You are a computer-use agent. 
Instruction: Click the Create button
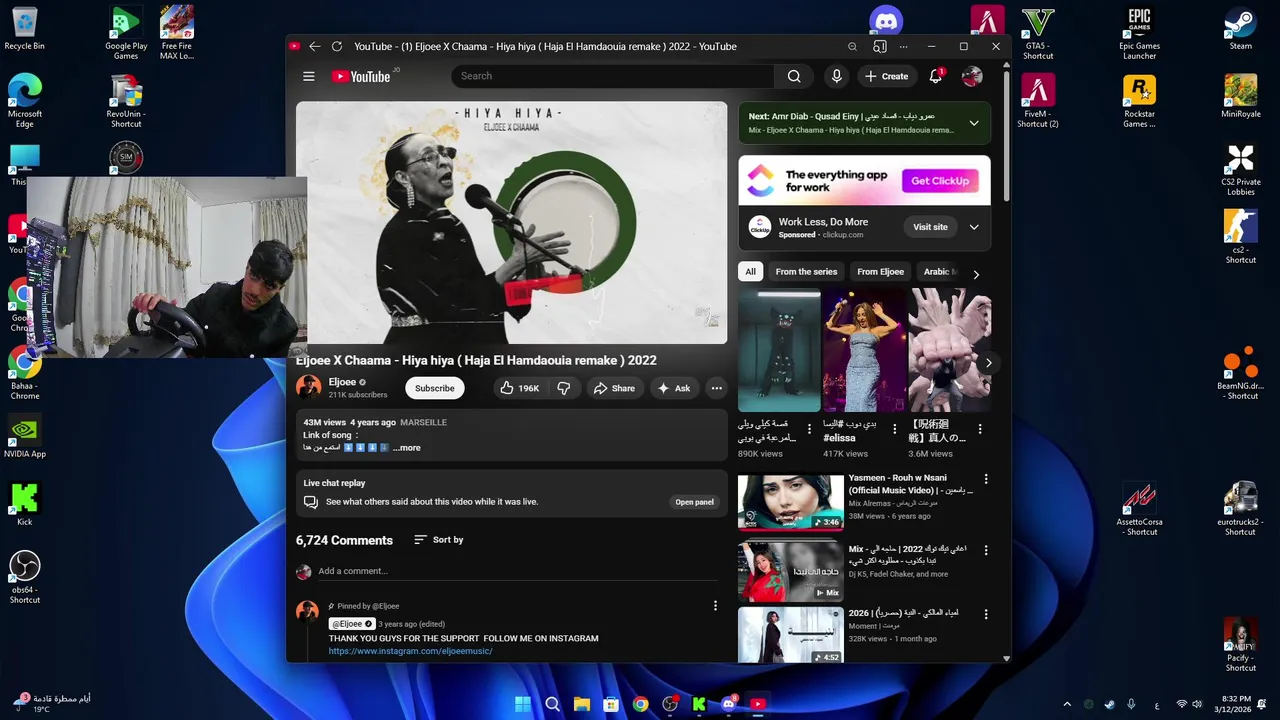(887, 76)
